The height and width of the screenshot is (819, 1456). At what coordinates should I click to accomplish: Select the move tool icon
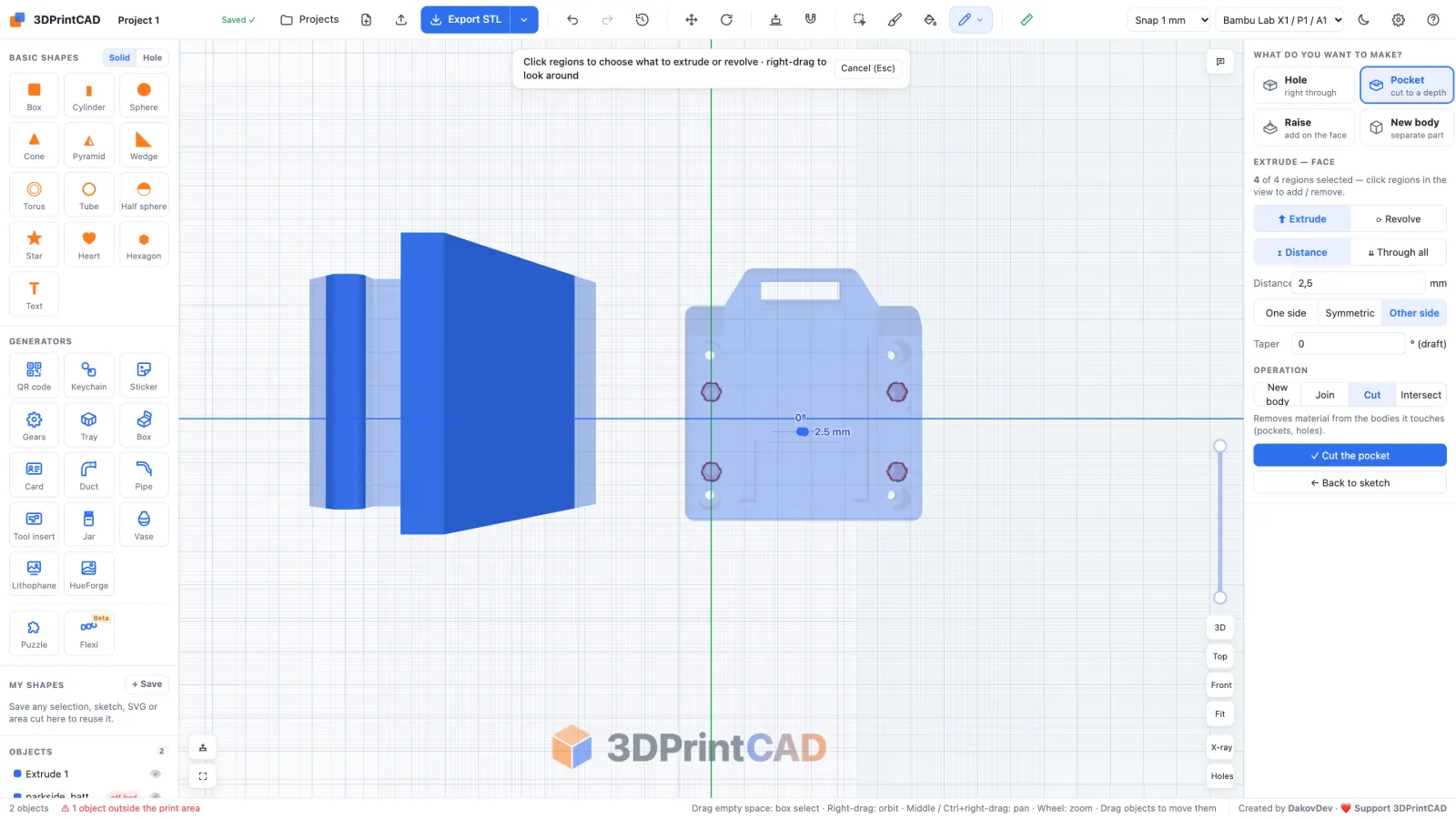(x=692, y=19)
